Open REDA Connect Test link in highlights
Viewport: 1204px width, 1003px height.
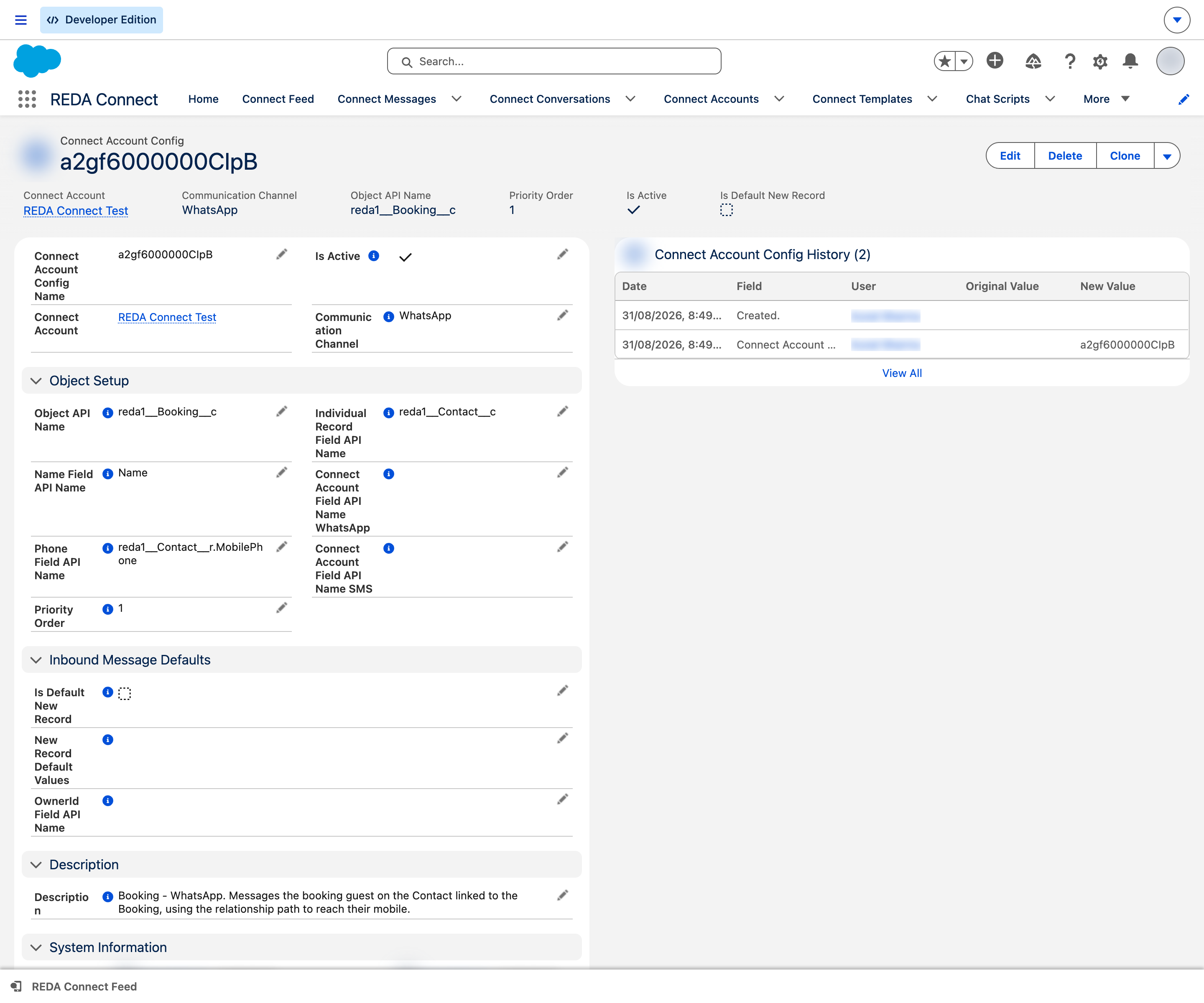(76, 211)
